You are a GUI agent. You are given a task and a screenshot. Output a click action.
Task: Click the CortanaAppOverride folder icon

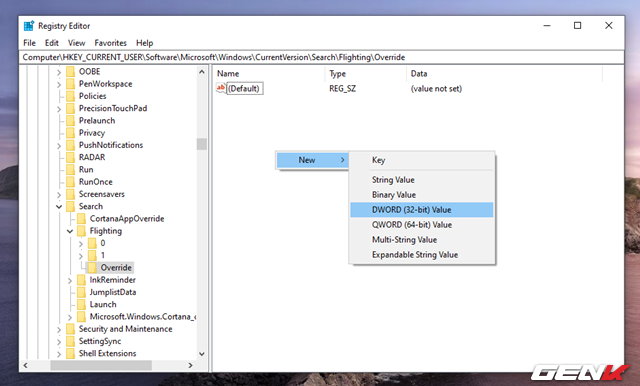(x=82, y=219)
